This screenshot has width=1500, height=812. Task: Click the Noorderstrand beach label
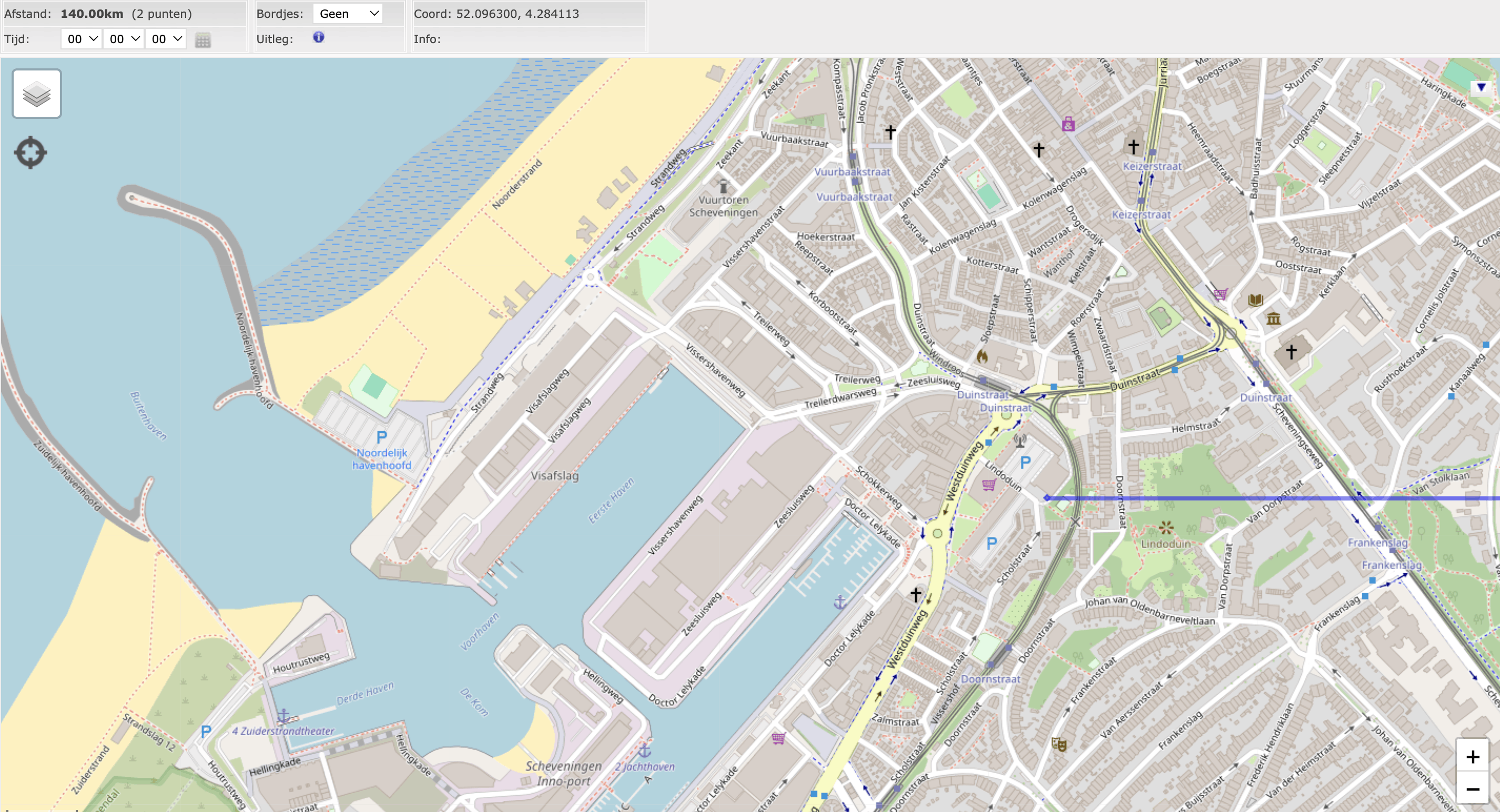pyautogui.click(x=517, y=184)
